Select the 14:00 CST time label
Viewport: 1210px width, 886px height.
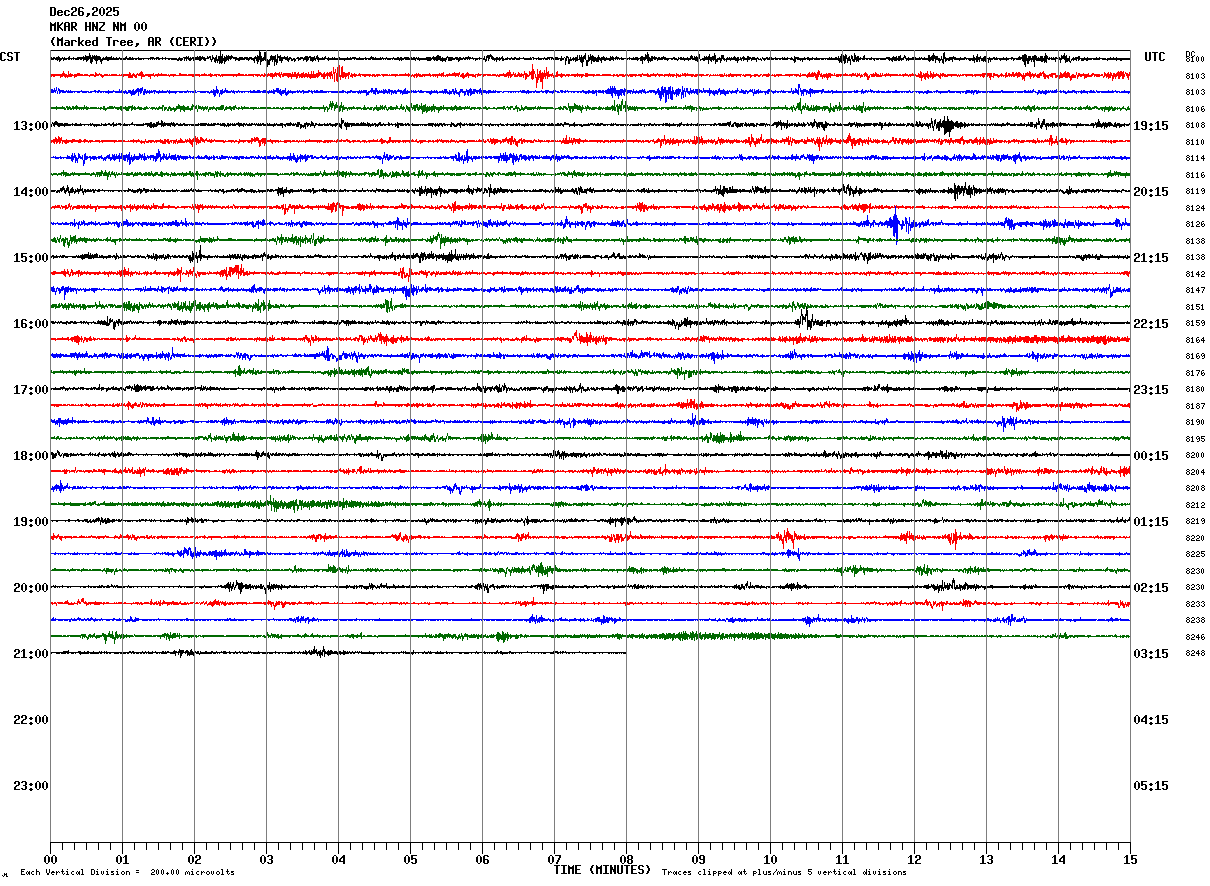[x=30, y=192]
